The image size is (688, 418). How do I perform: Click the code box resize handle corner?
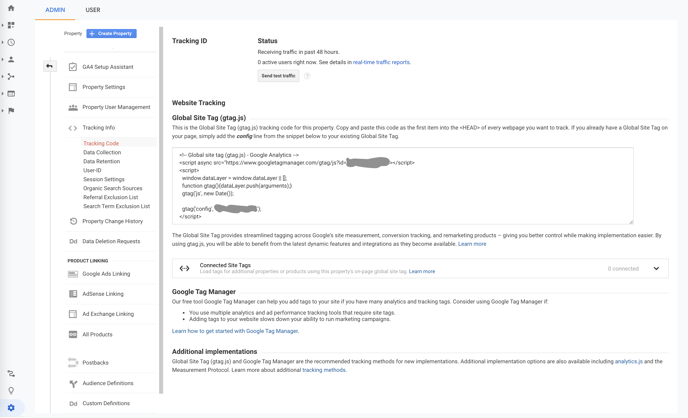pos(631,222)
